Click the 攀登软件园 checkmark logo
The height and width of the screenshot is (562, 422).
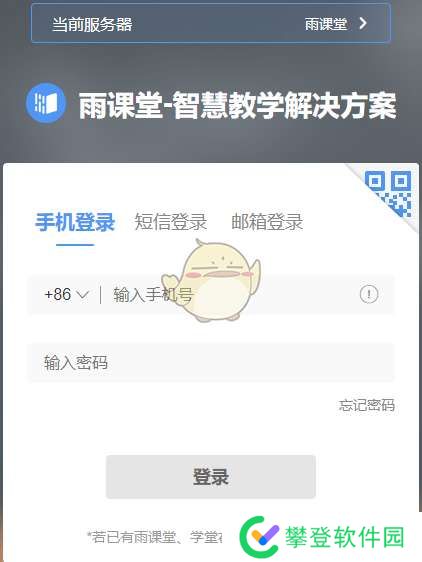pos(259,536)
